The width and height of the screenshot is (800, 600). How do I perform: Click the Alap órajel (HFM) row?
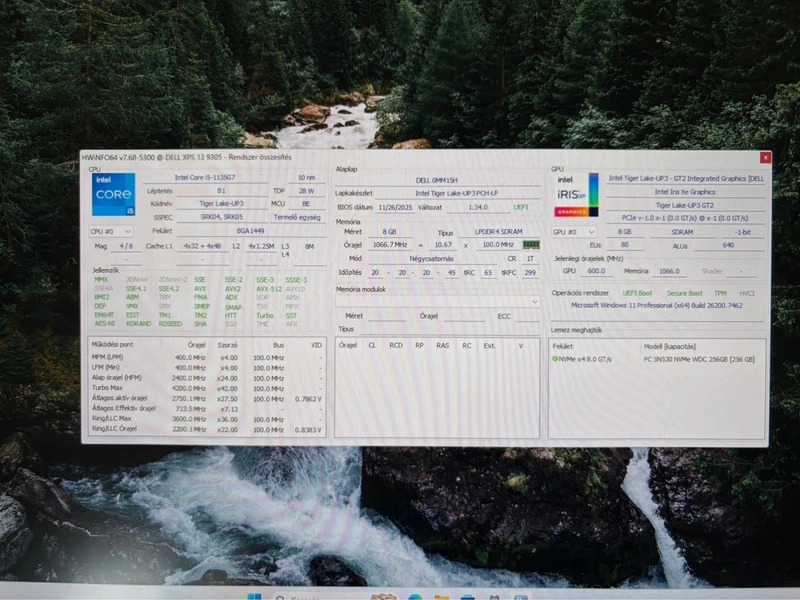(207, 378)
